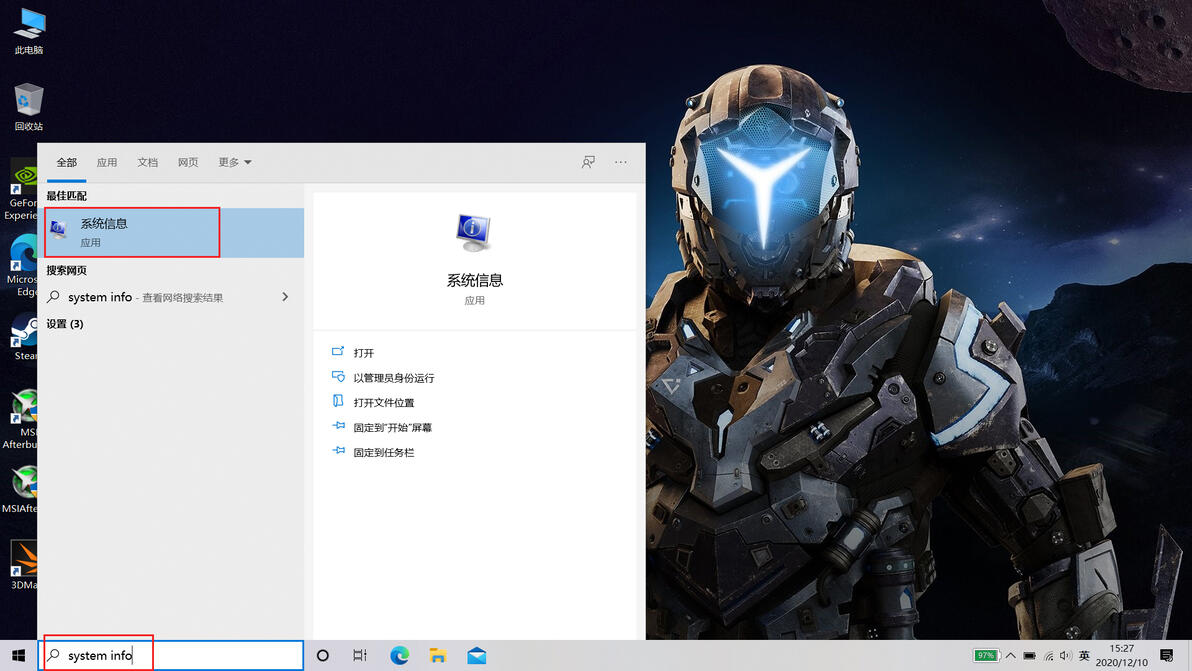
Task: Click the small 系统信息 icon in best match row
Action: coord(59,230)
